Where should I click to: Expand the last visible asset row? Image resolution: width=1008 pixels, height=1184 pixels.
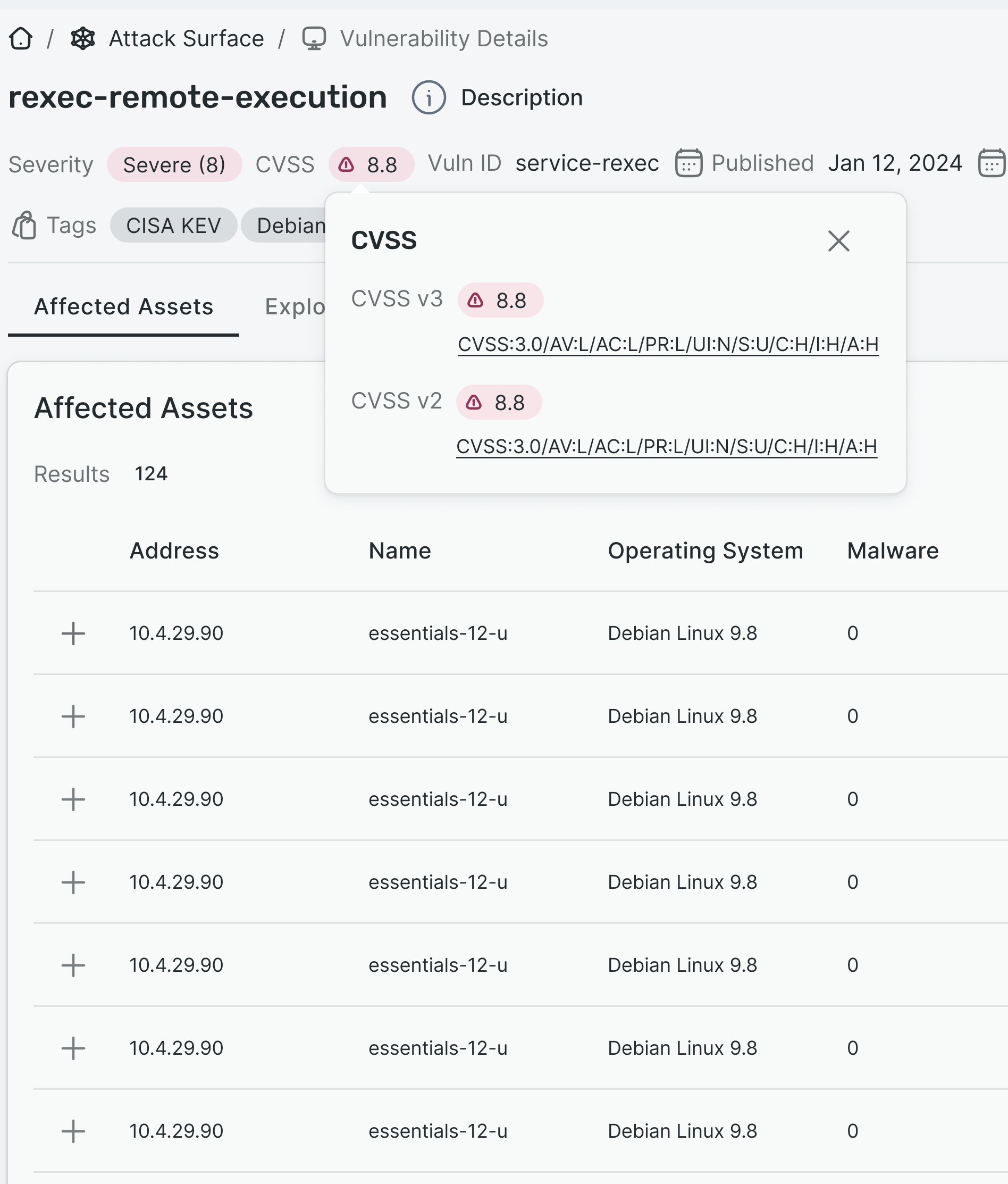click(x=73, y=1131)
